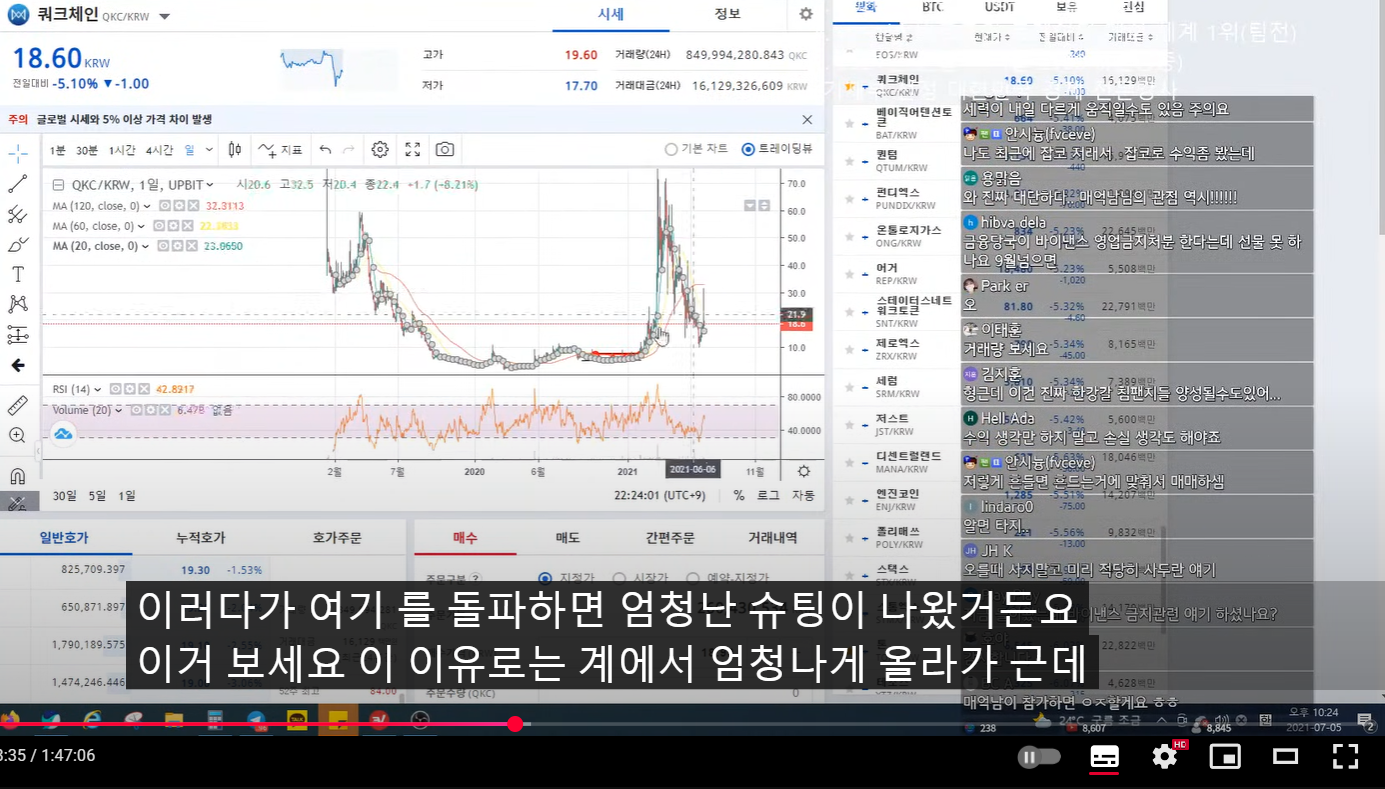The height and width of the screenshot is (789, 1385).
Task: Select 트레이딩뷰 radio option
Action: click(x=748, y=149)
